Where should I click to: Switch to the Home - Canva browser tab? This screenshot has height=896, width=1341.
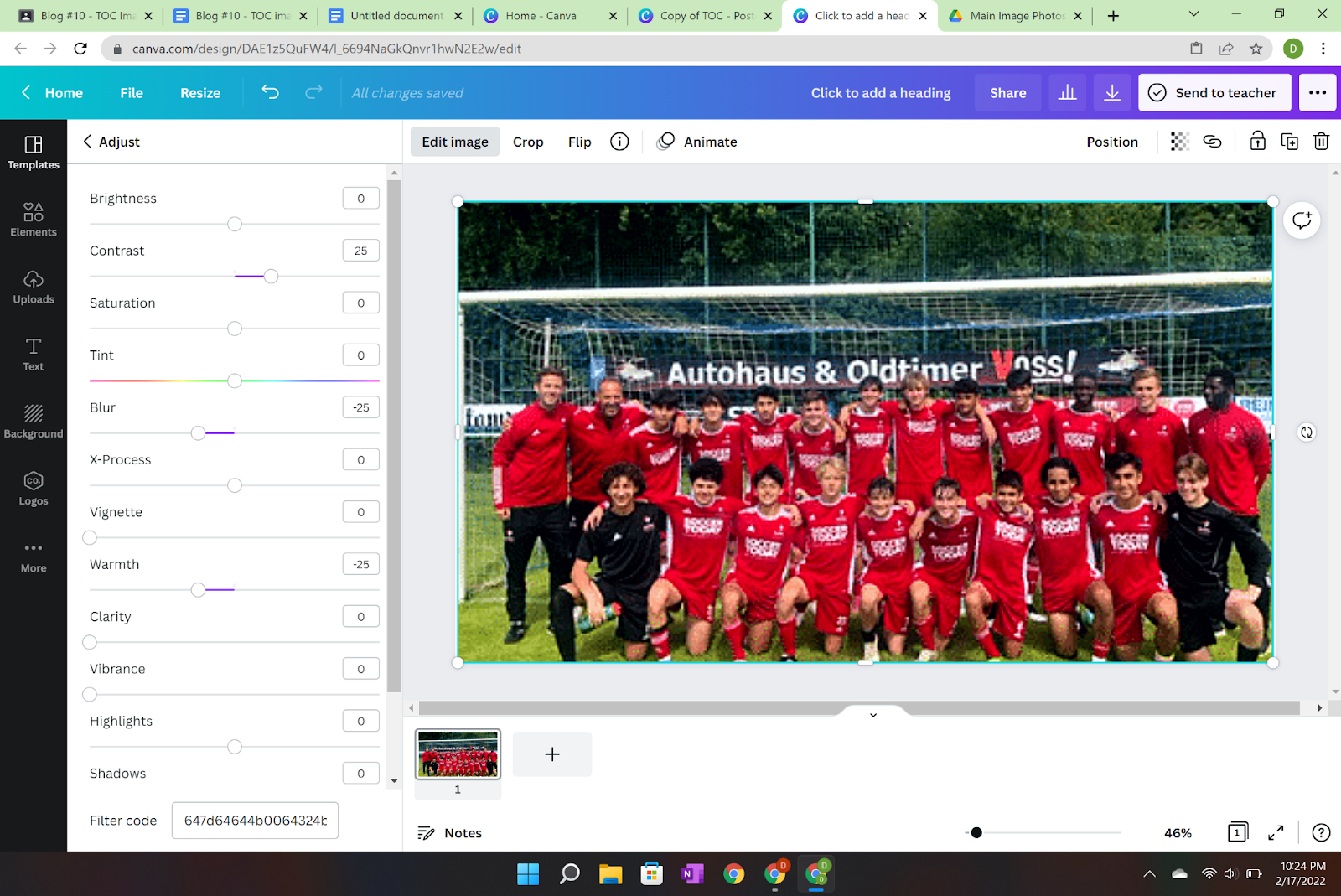(550, 16)
